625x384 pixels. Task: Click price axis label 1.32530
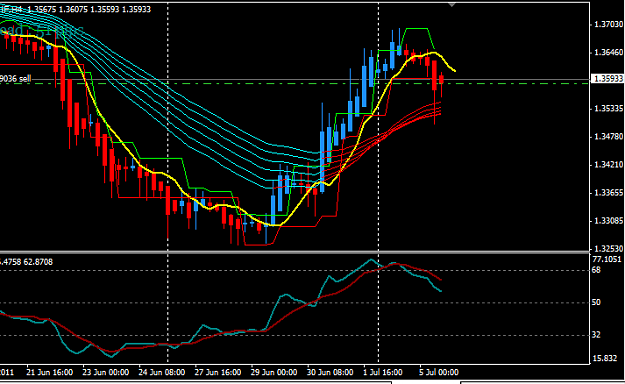608,248
